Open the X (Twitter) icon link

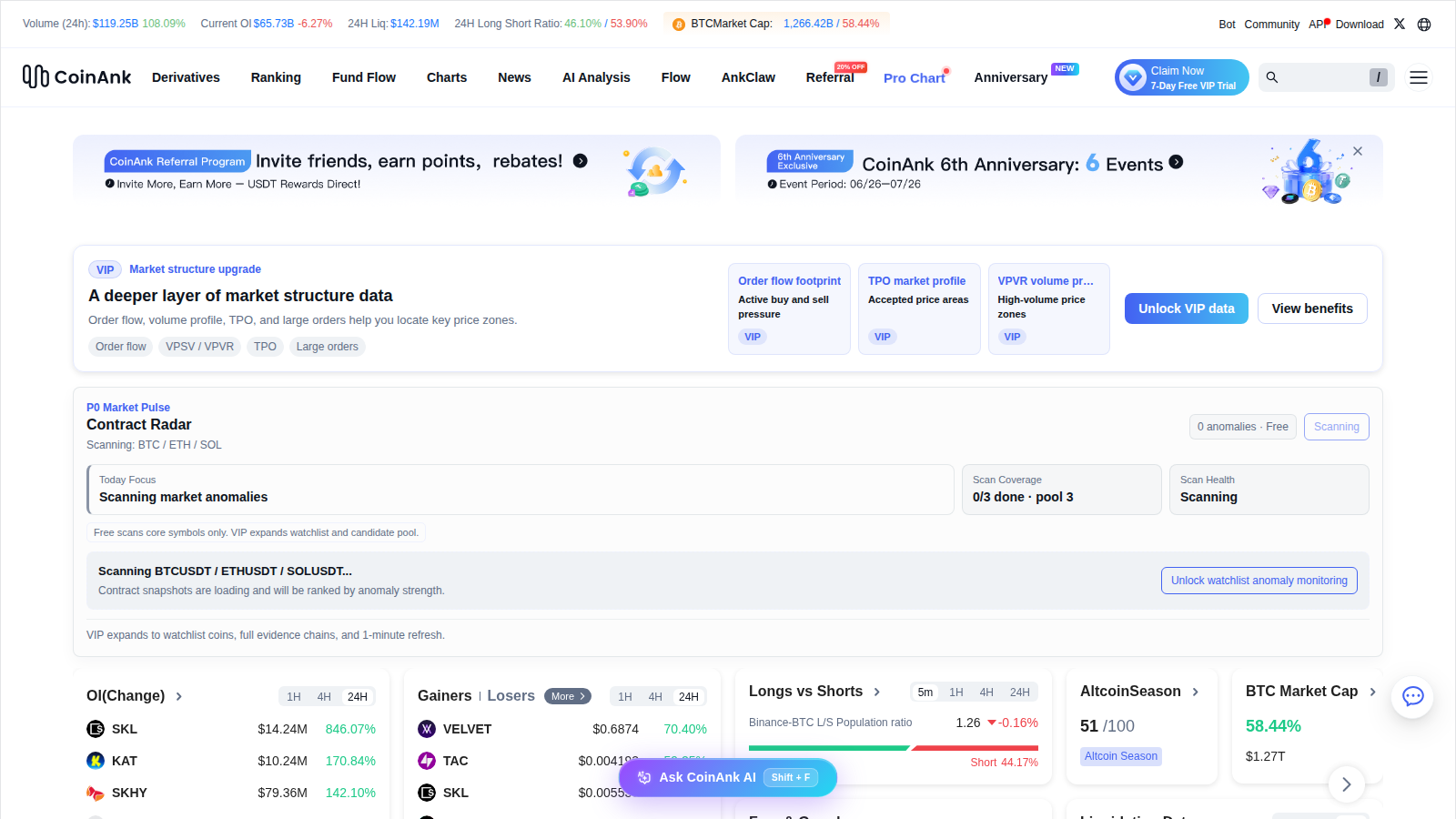pos(1400,24)
